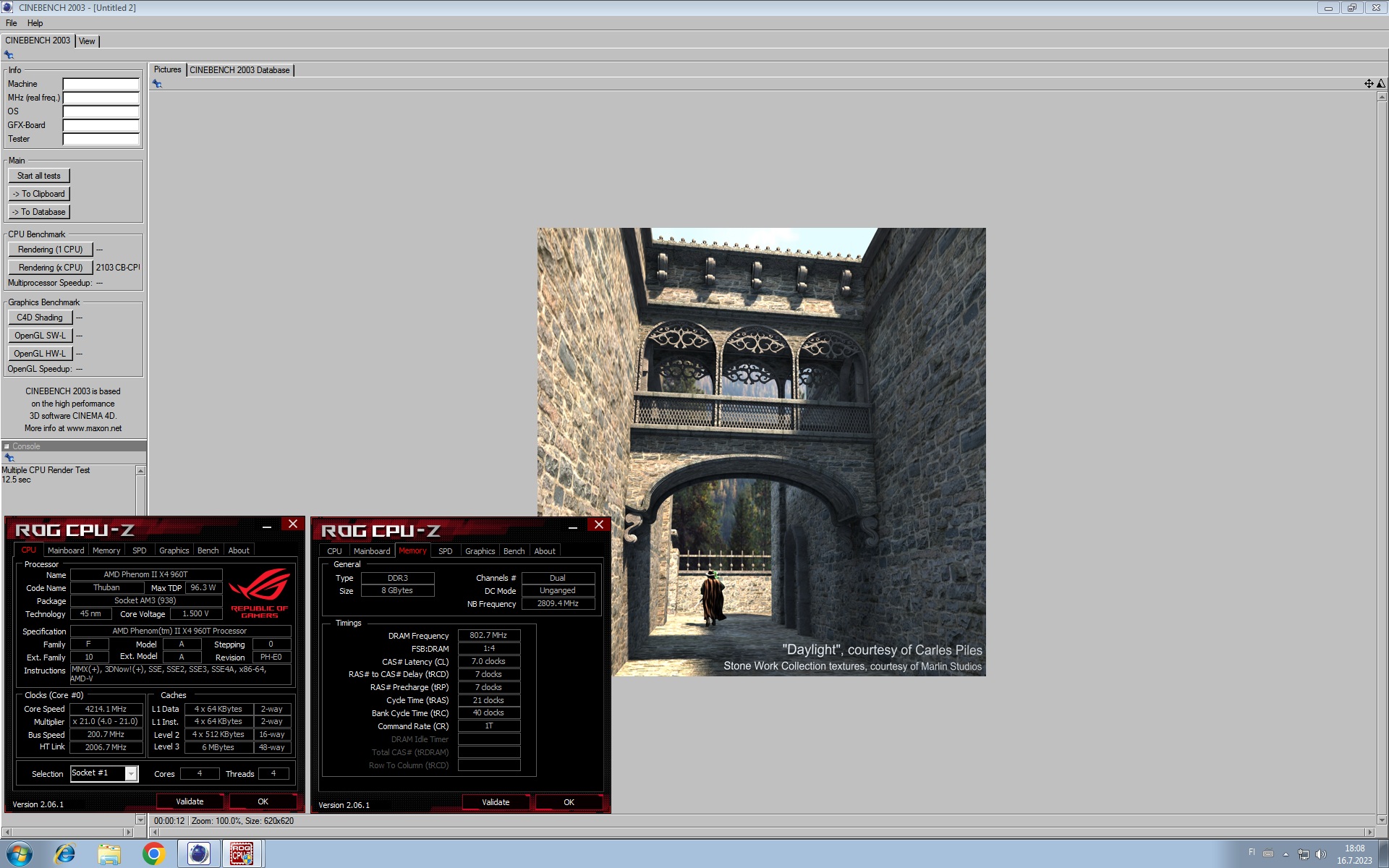1389x868 pixels.
Task: Minimize the CPU-Z window showing the Memory tab
Action: (x=573, y=527)
